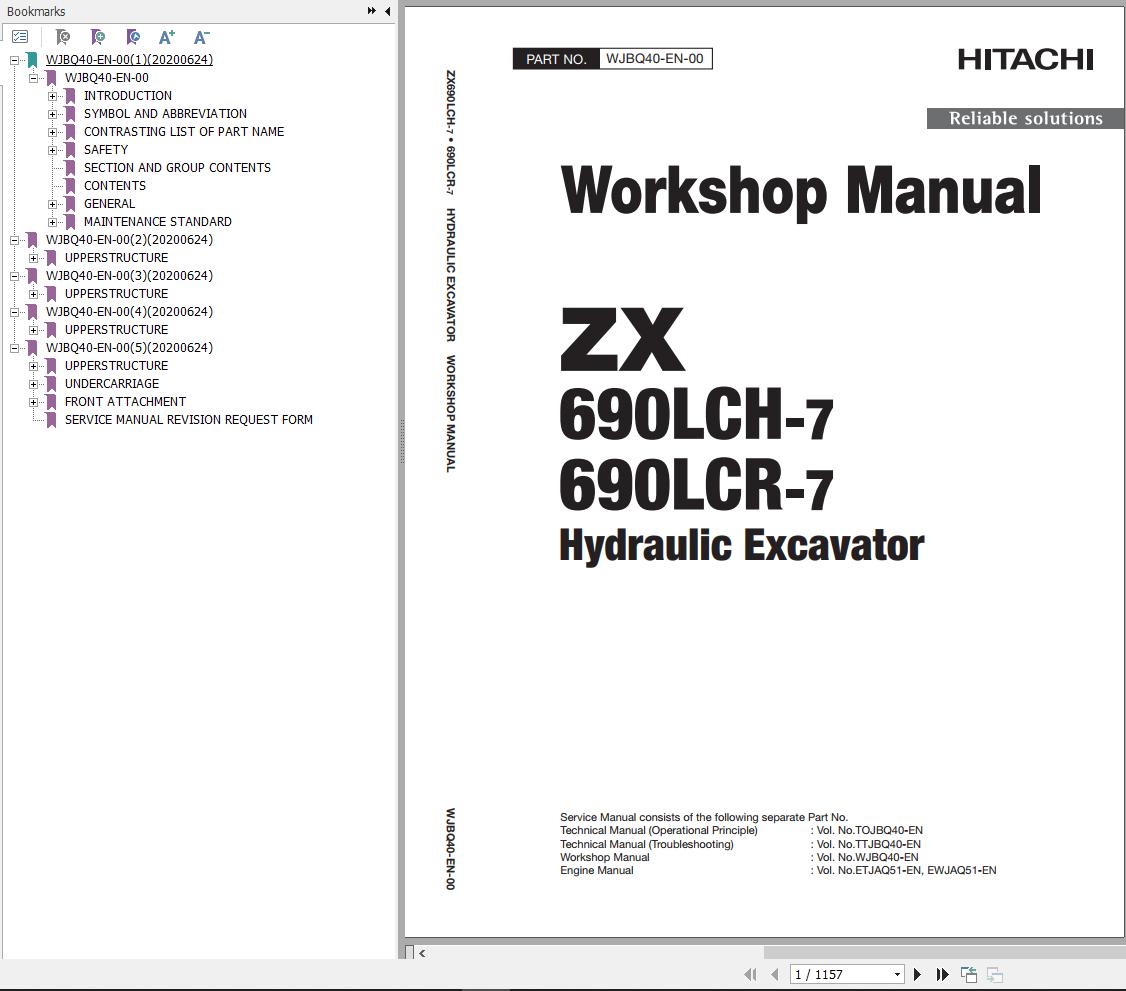Jump to the GENERAL bookmark
This screenshot has height=991, width=1126.
point(109,203)
